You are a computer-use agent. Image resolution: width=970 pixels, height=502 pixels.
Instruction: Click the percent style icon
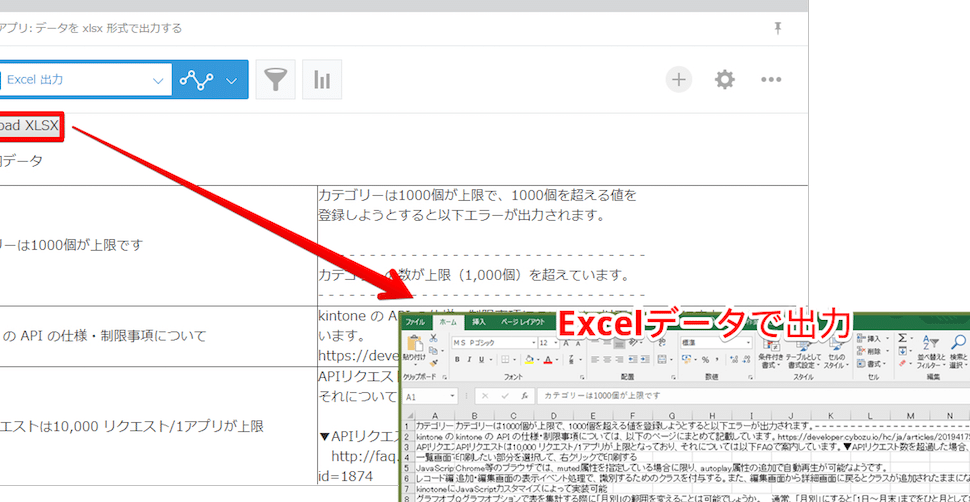705,360
